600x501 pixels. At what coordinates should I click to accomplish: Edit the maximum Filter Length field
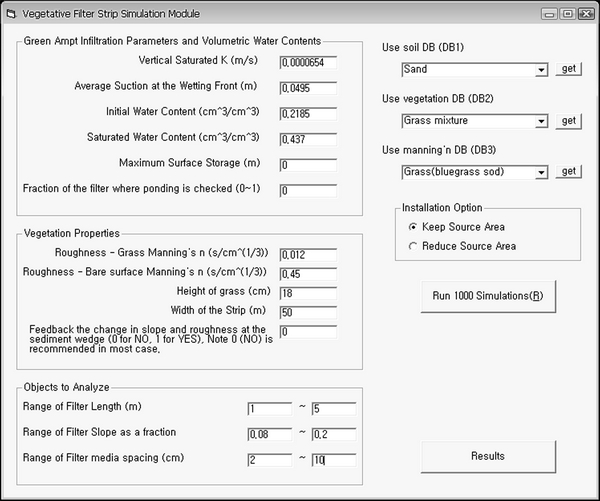coord(334,409)
